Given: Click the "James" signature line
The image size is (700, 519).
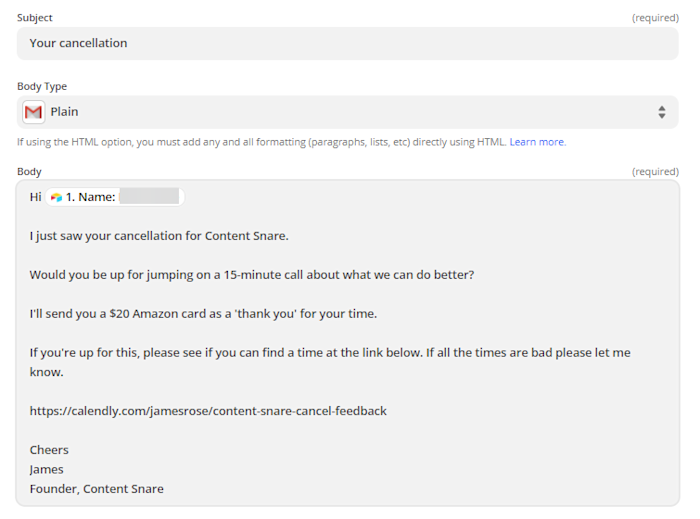Looking at the screenshot, I should (47, 469).
